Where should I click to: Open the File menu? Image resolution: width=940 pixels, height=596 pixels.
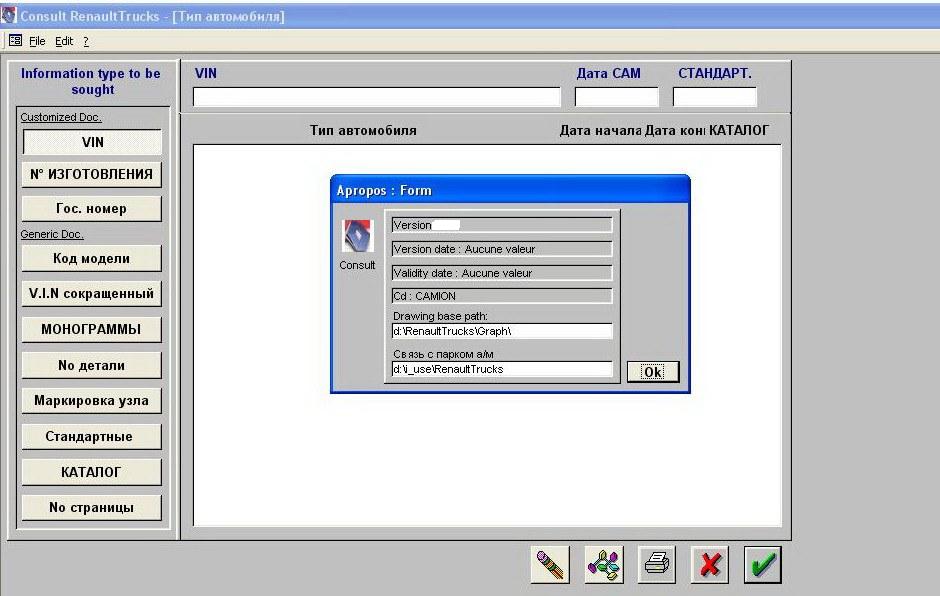[x=37, y=41]
